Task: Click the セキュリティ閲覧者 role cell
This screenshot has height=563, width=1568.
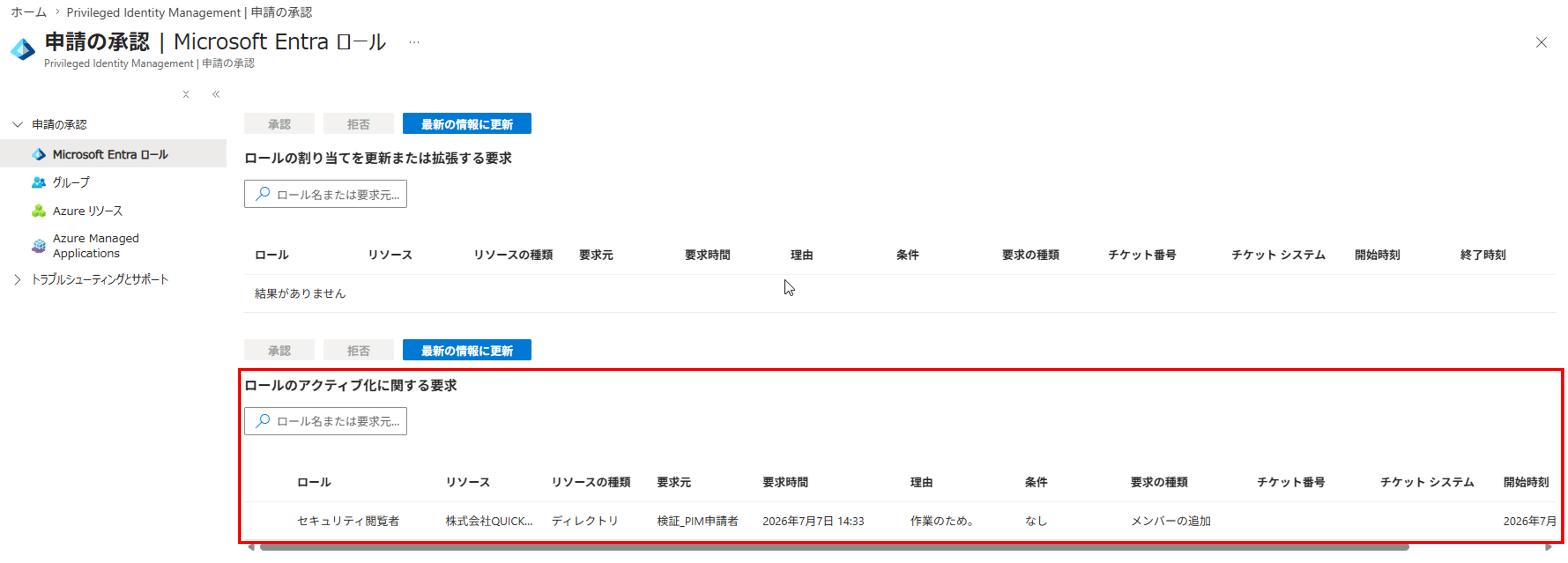Action: tap(348, 521)
